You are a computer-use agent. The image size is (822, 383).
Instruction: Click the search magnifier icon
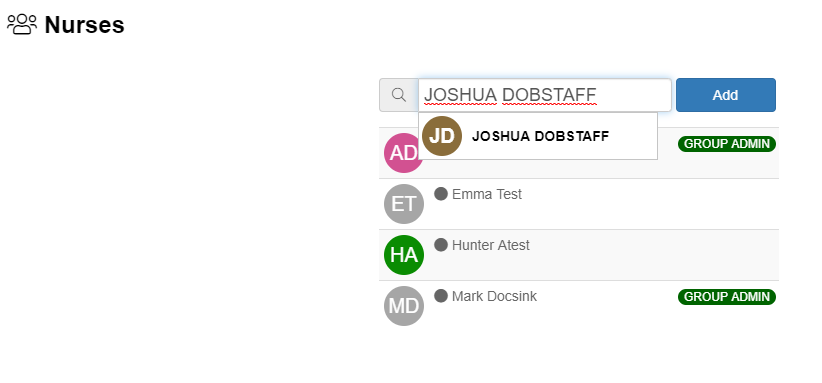pyautogui.click(x=399, y=95)
